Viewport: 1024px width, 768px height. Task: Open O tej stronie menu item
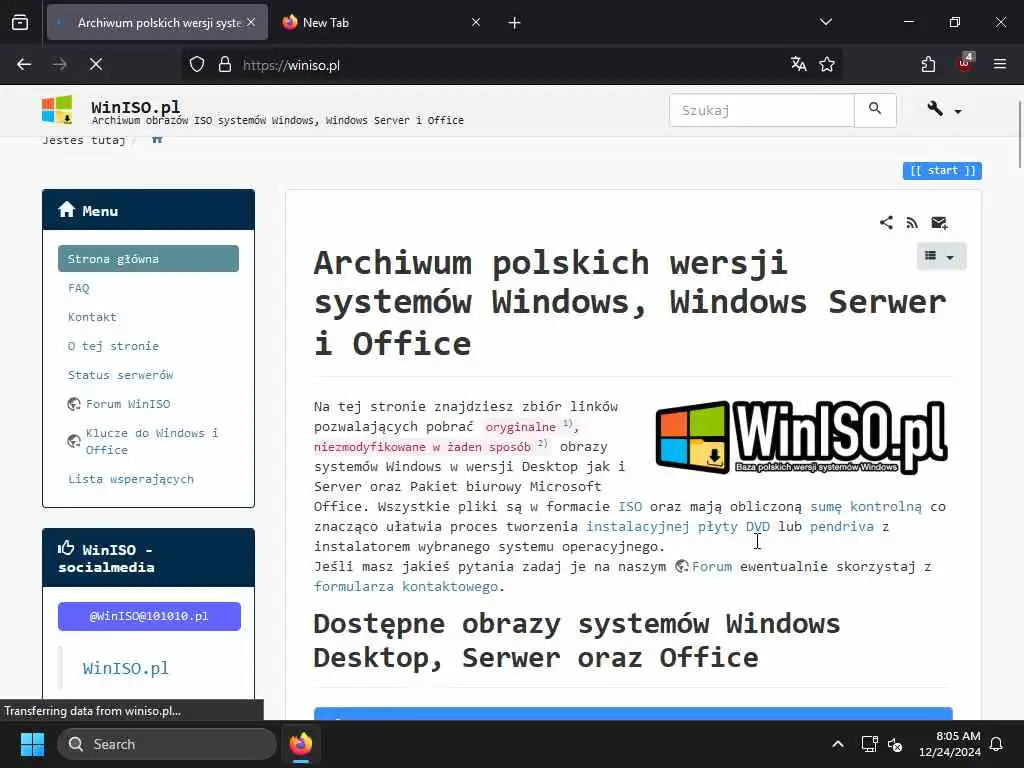click(113, 346)
